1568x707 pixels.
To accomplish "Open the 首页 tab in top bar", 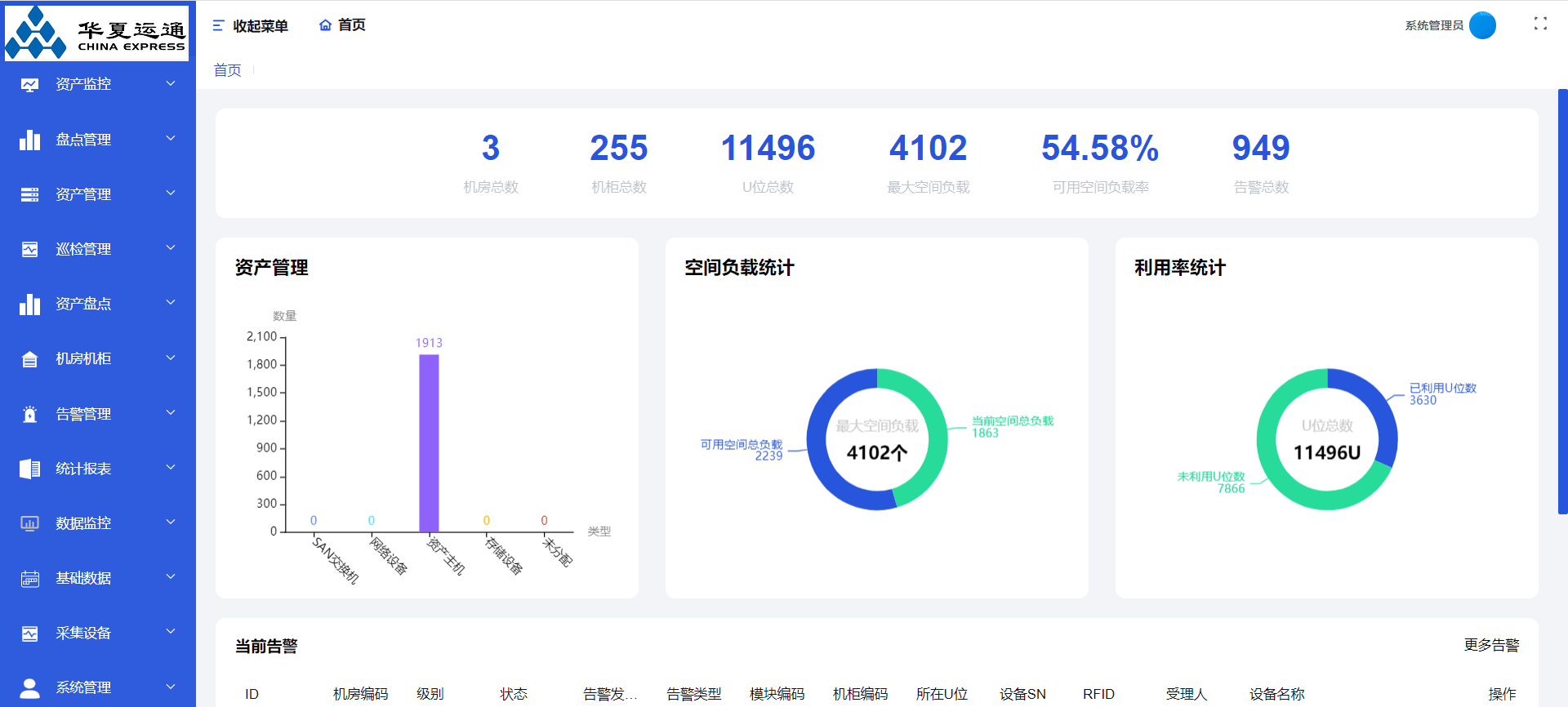I will (342, 25).
